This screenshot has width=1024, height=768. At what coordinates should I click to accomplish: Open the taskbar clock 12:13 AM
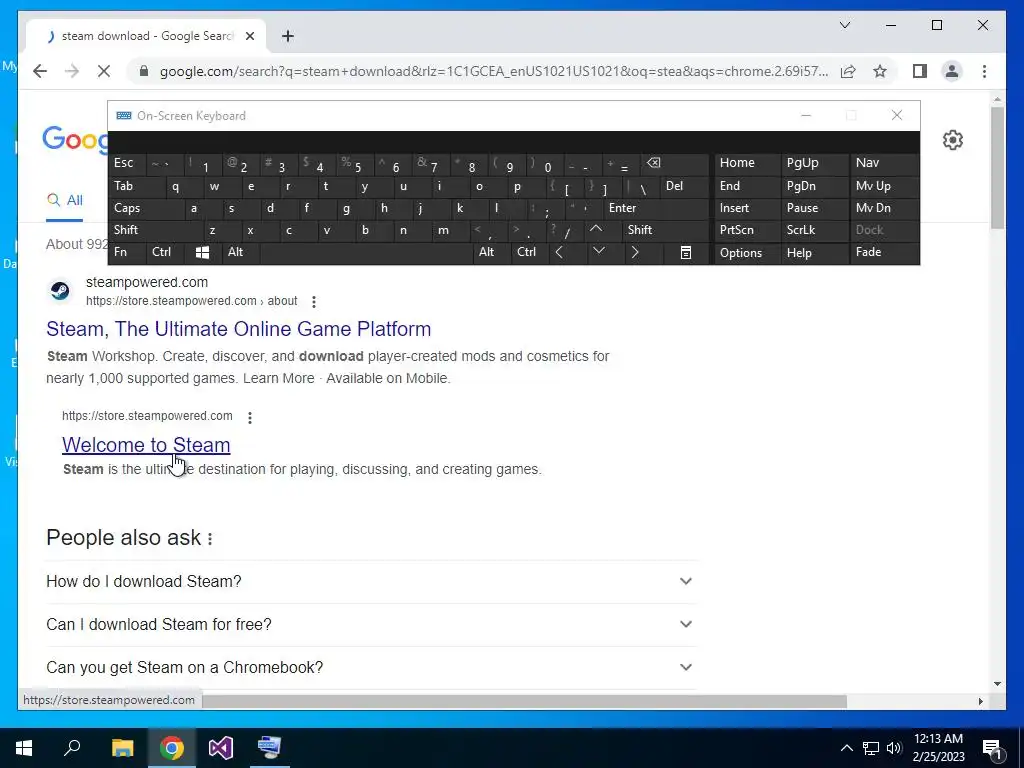(938, 748)
